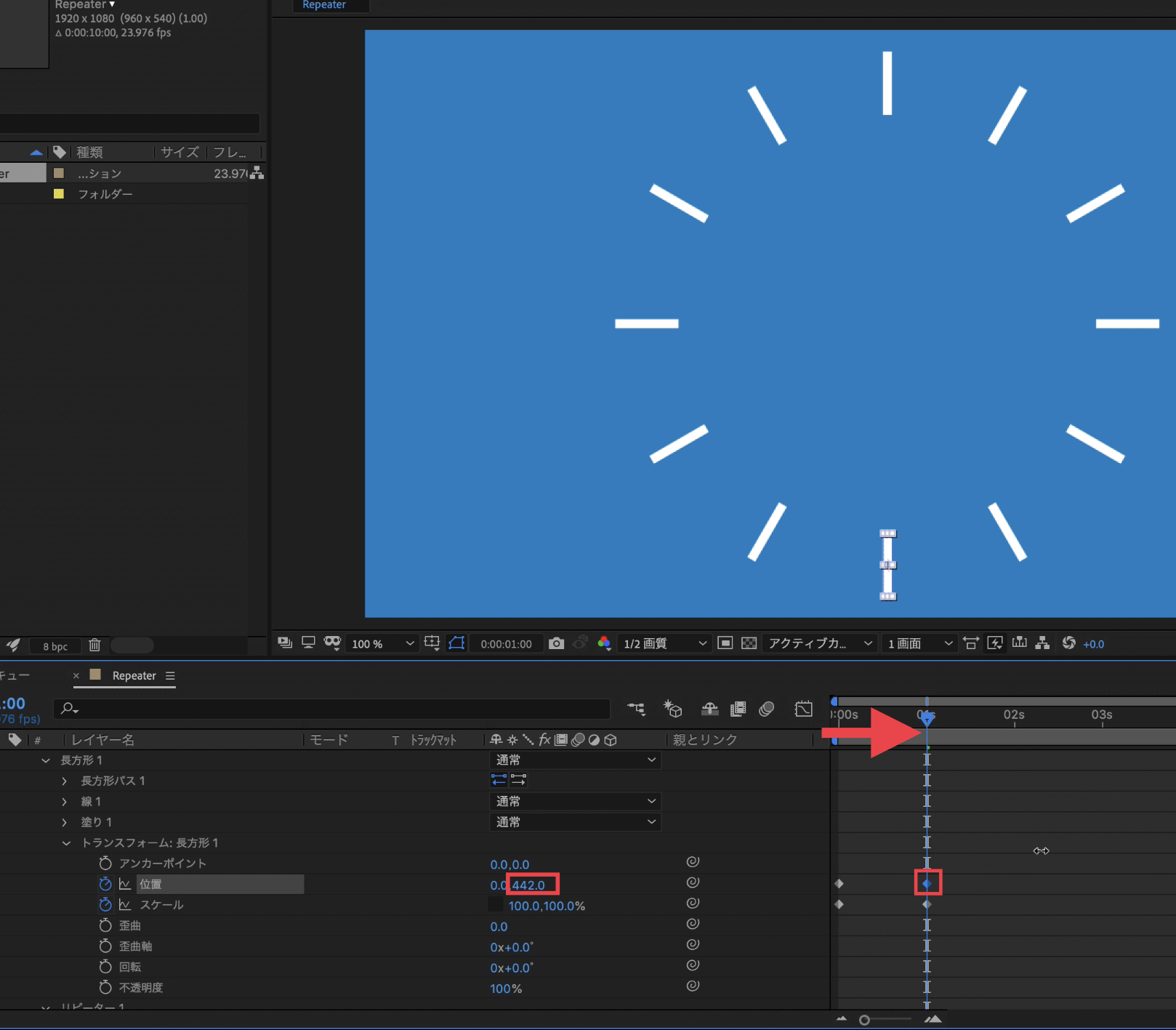
Task: Click the show channel RGB color icon
Action: [x=603, y=643]
